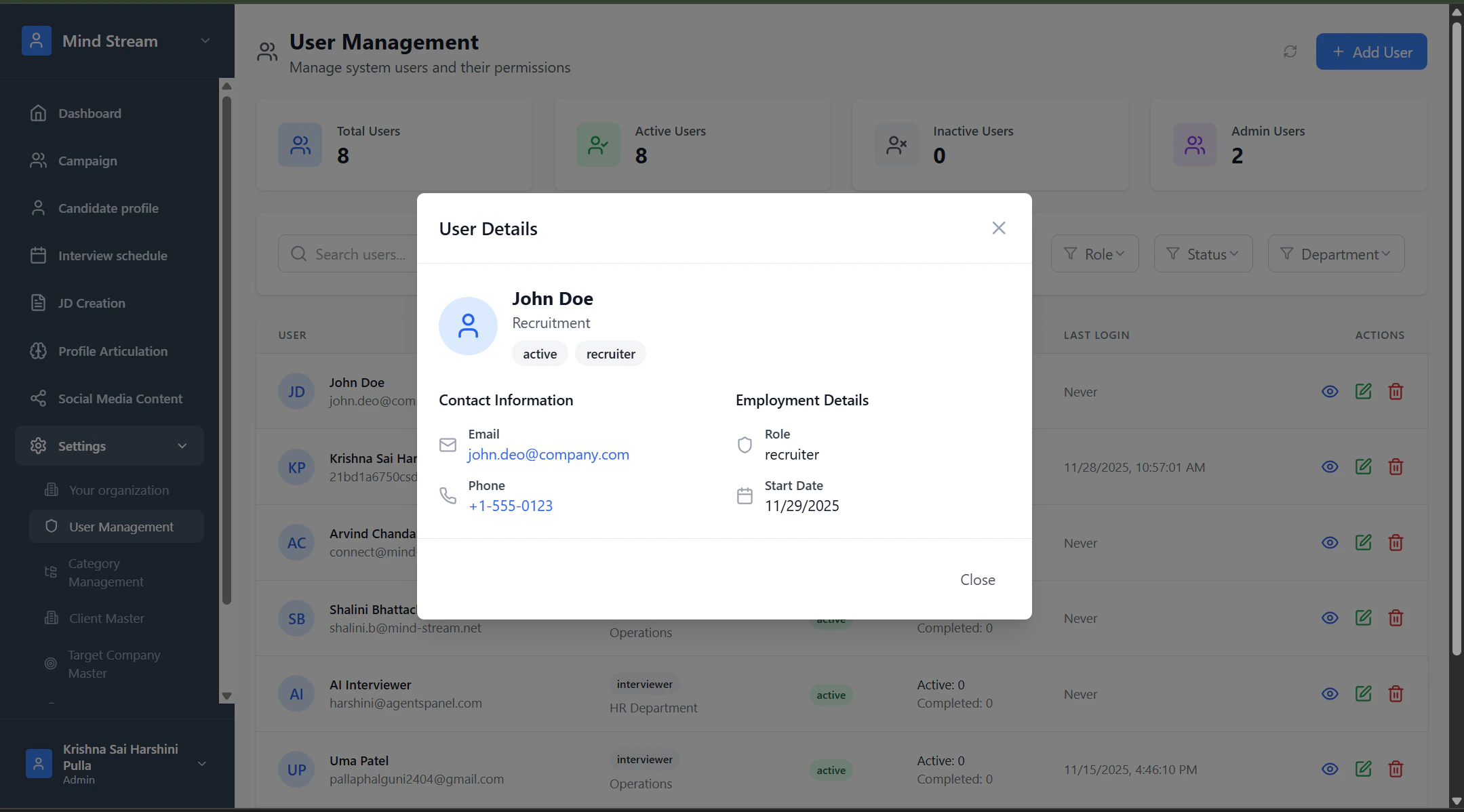Image resolution: width=1464 pixels, height=812 pixels.
Task: View details eye icon for Uma Patel
Action: pos(1330,769)
